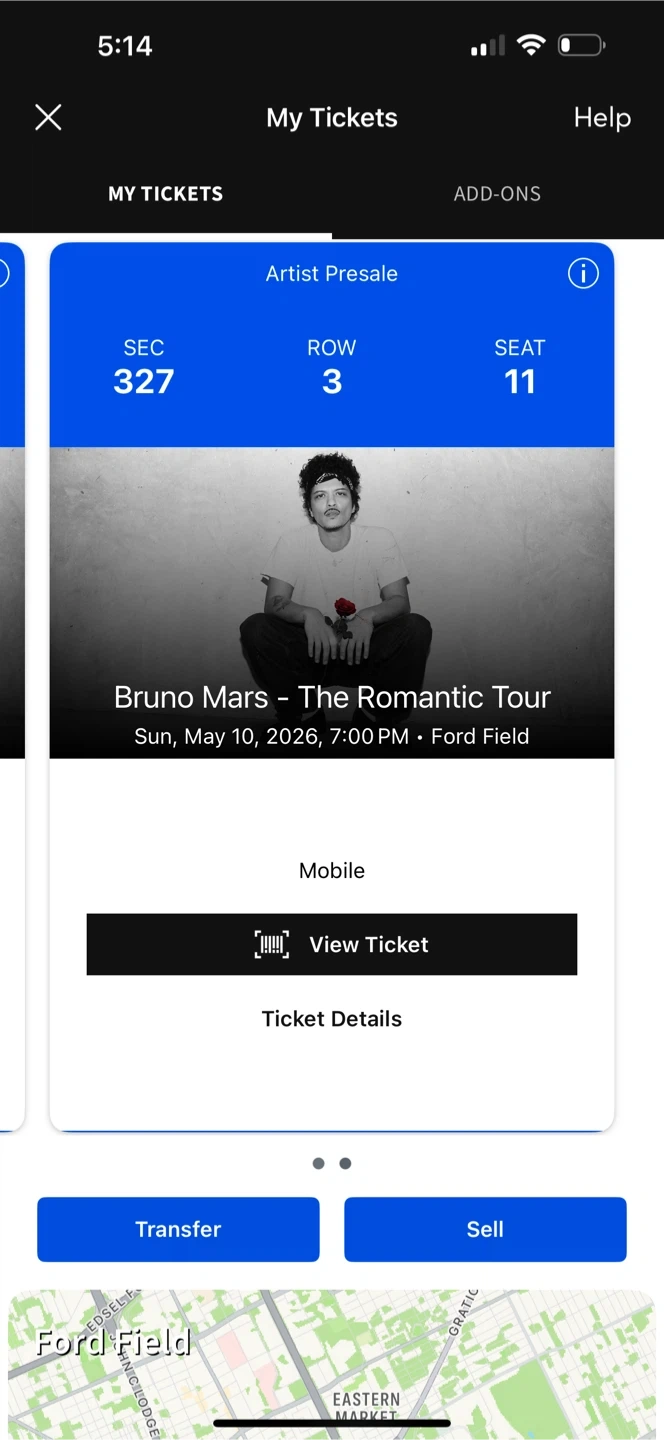The height and width of the screenshot is (1440, 664).
Task: Tap the cellular signal bars
Action: [x=488, y=46]
